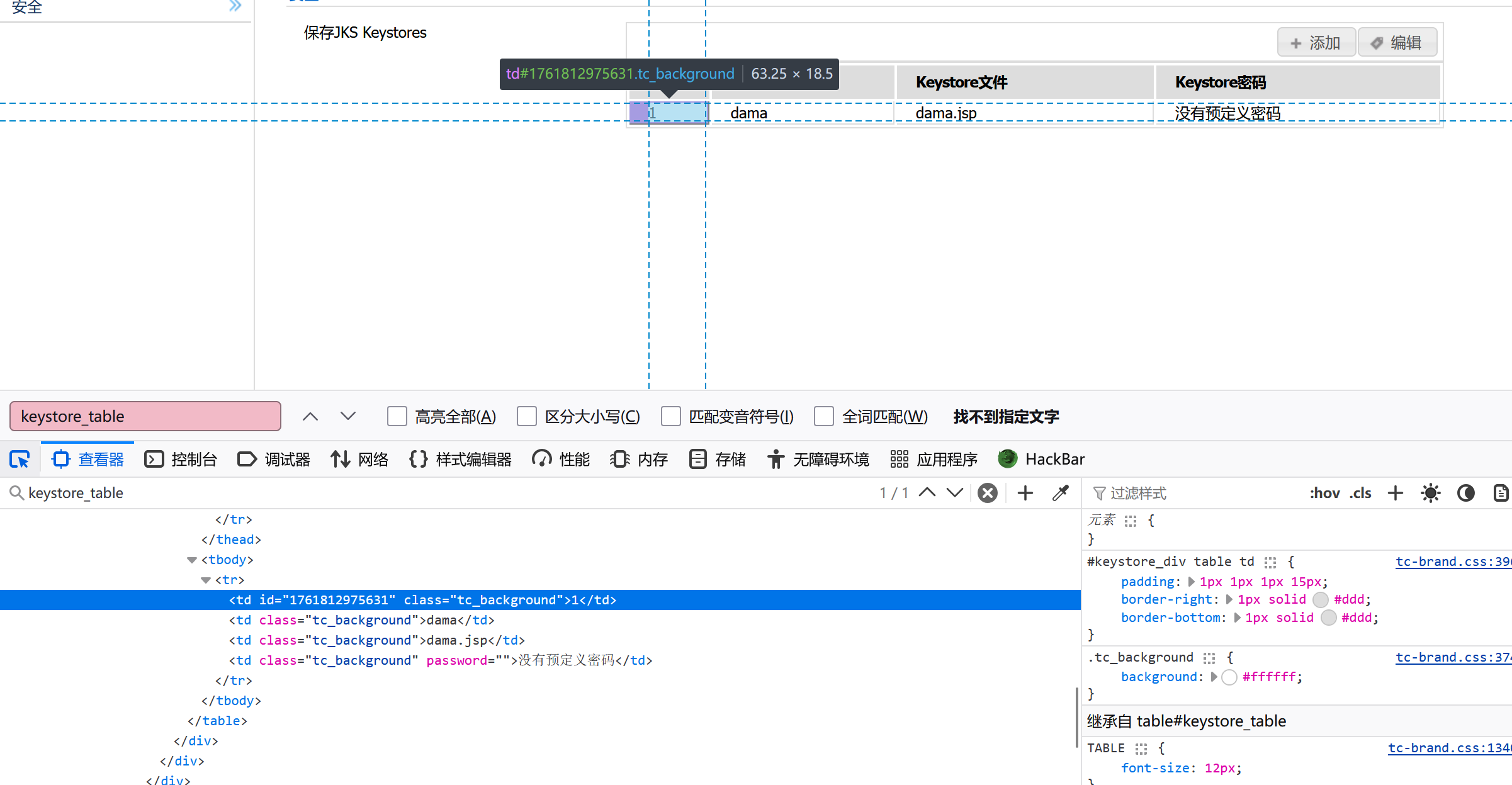This screenshot has width=1512, height=785.
Task: Click the 添加 button
Action: click(1316, 43)
